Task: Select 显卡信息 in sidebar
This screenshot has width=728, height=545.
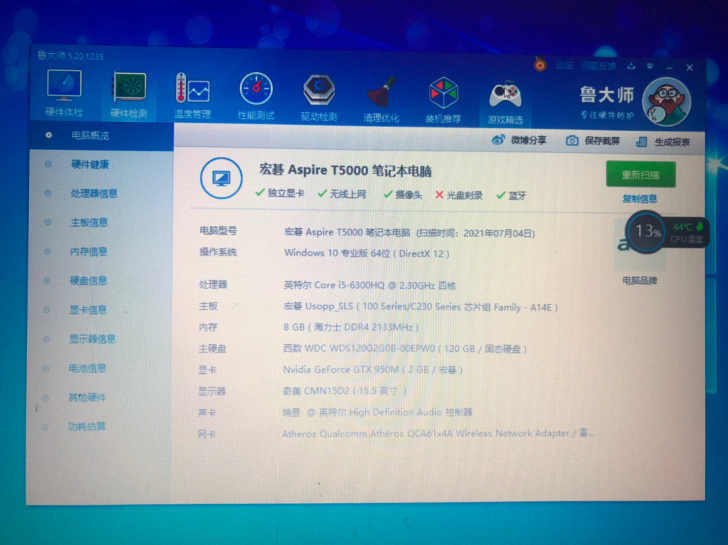Action: point(88,310)
